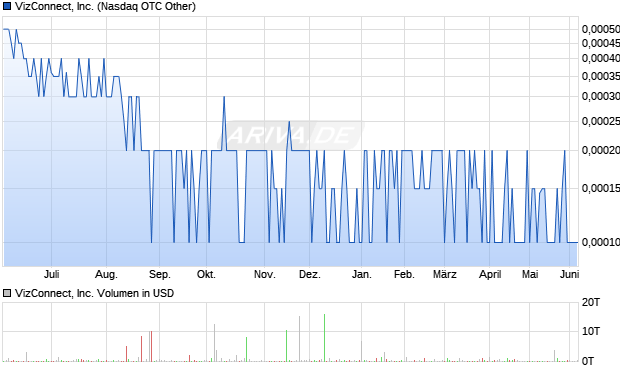Click the 10T volume axis label

click(x=591, y=331)
